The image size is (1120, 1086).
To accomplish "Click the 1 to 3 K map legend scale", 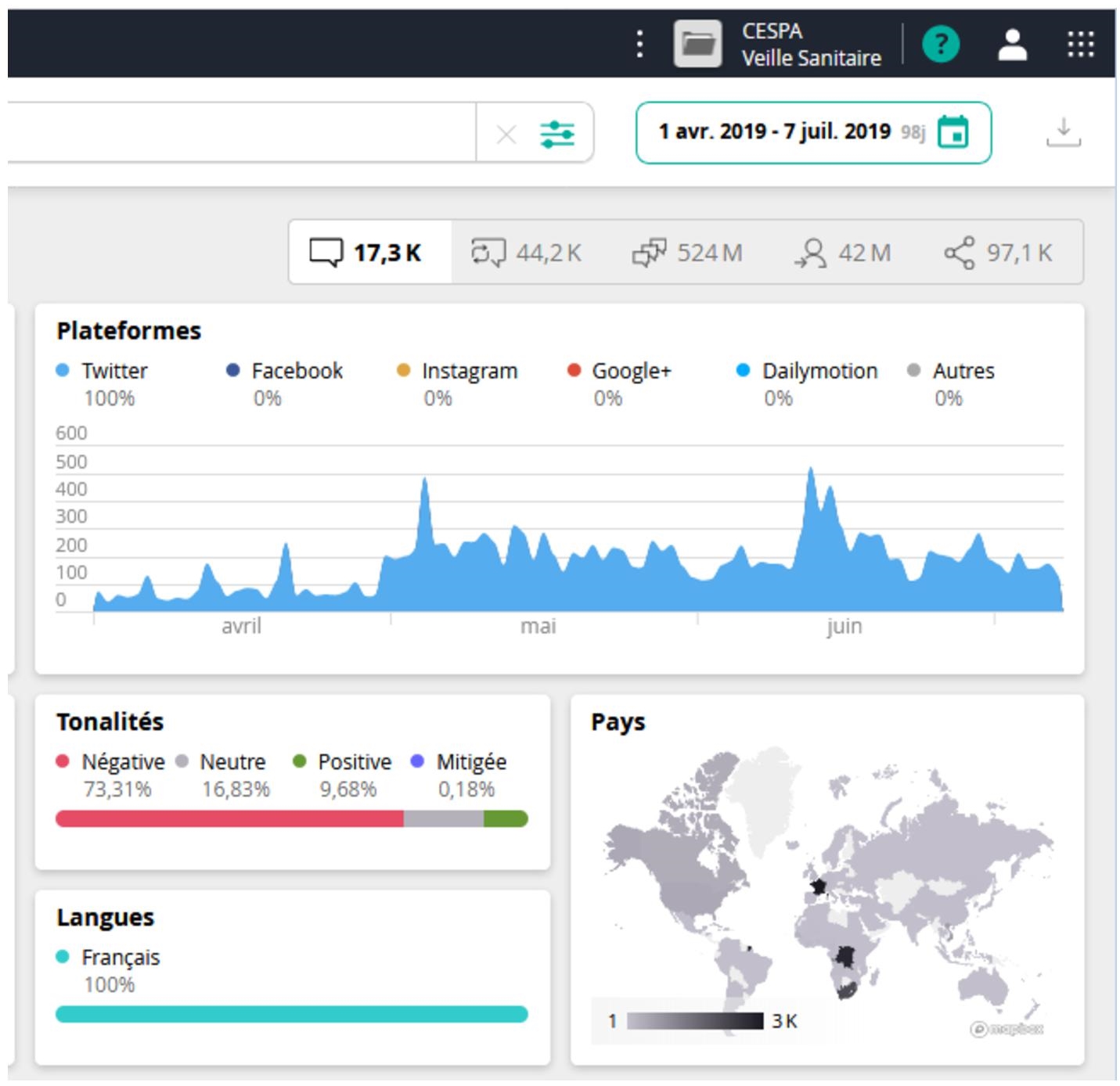I will [702, 1021].
